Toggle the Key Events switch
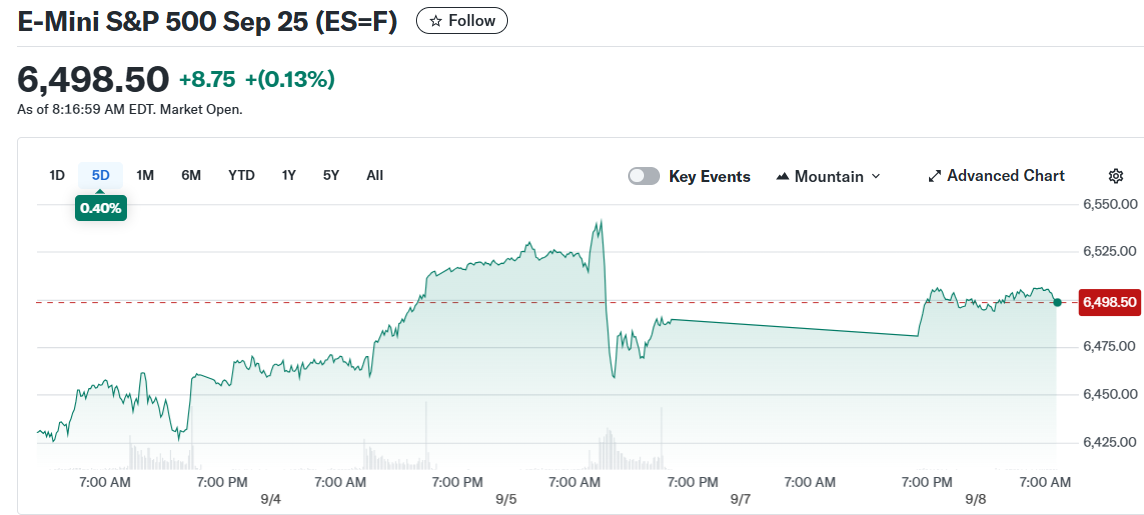 coord(644,176)
